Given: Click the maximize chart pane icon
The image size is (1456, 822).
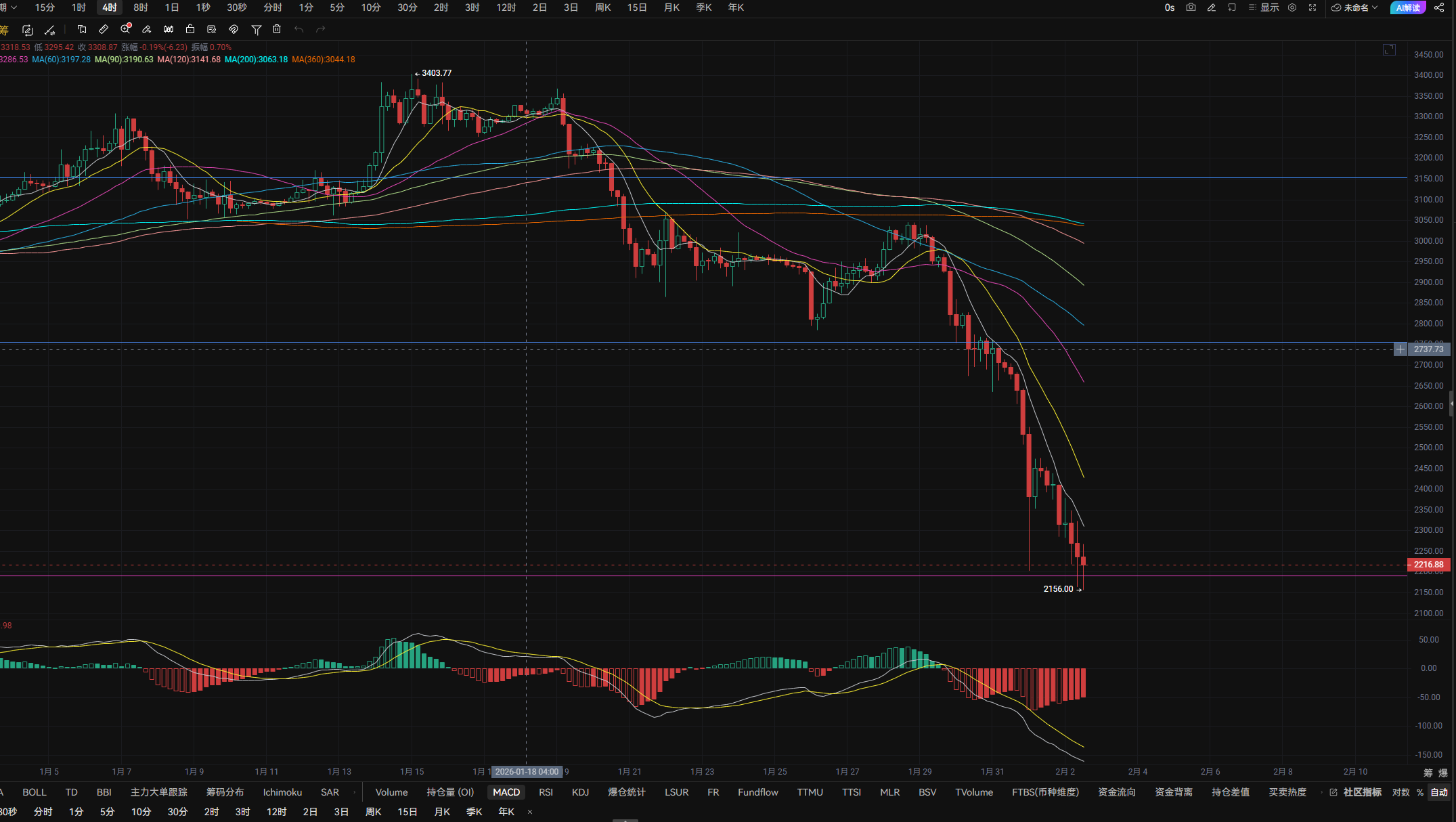Looking at the screenshot, I should click(1389, 49).
